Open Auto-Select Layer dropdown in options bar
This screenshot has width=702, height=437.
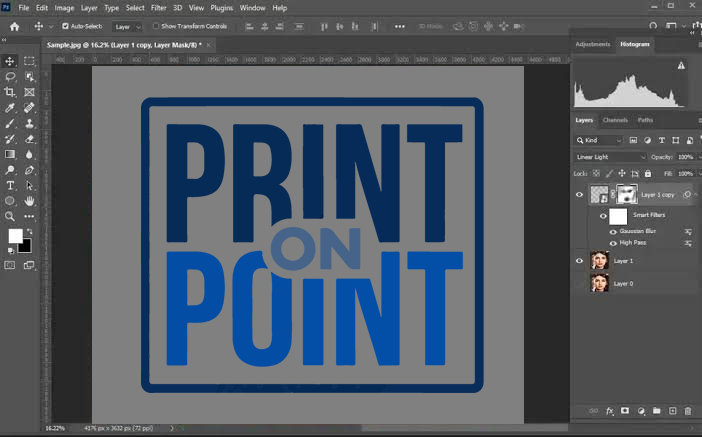(127, 27)
